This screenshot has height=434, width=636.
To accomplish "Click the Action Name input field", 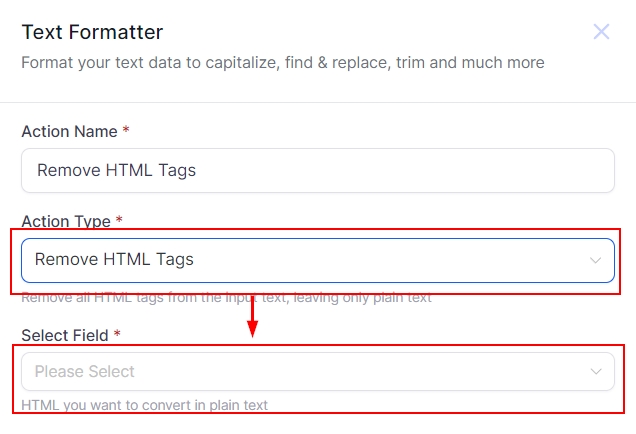I will pyautogui.click(x=317, y=170).
